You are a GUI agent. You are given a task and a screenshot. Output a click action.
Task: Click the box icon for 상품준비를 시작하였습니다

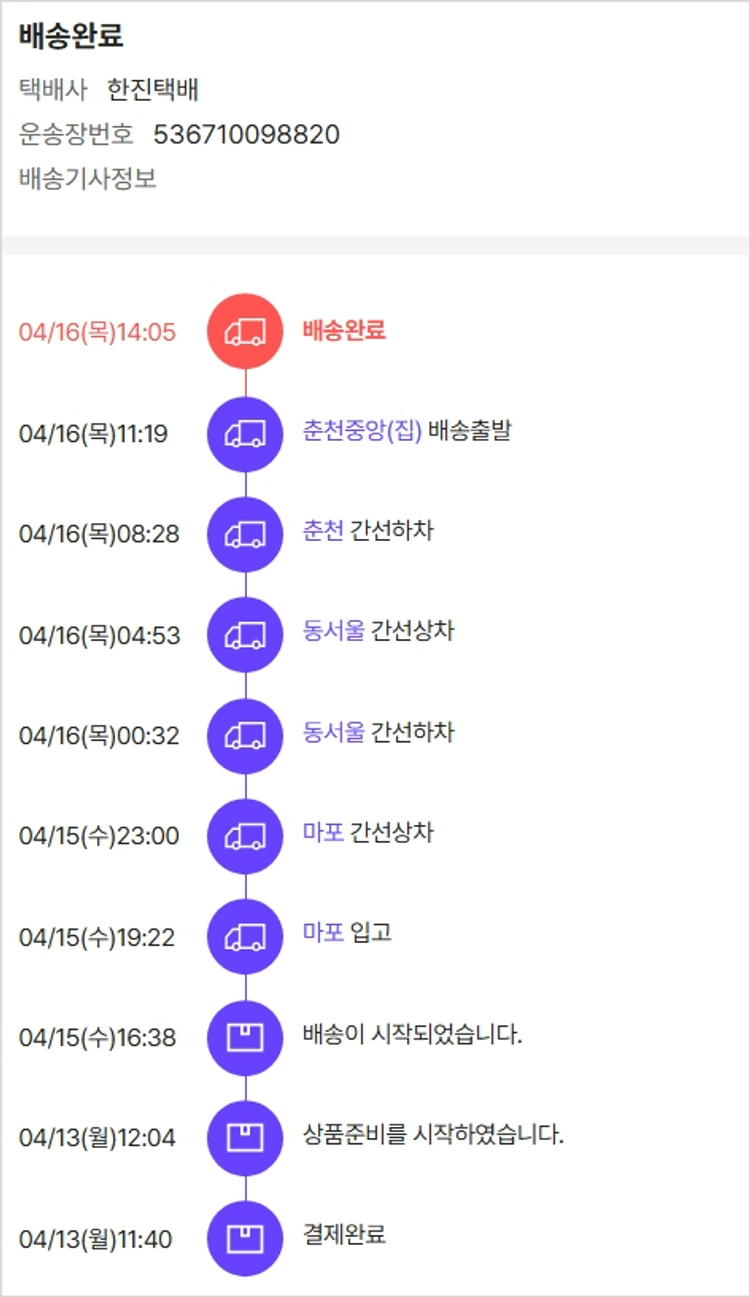[245, 1138]
